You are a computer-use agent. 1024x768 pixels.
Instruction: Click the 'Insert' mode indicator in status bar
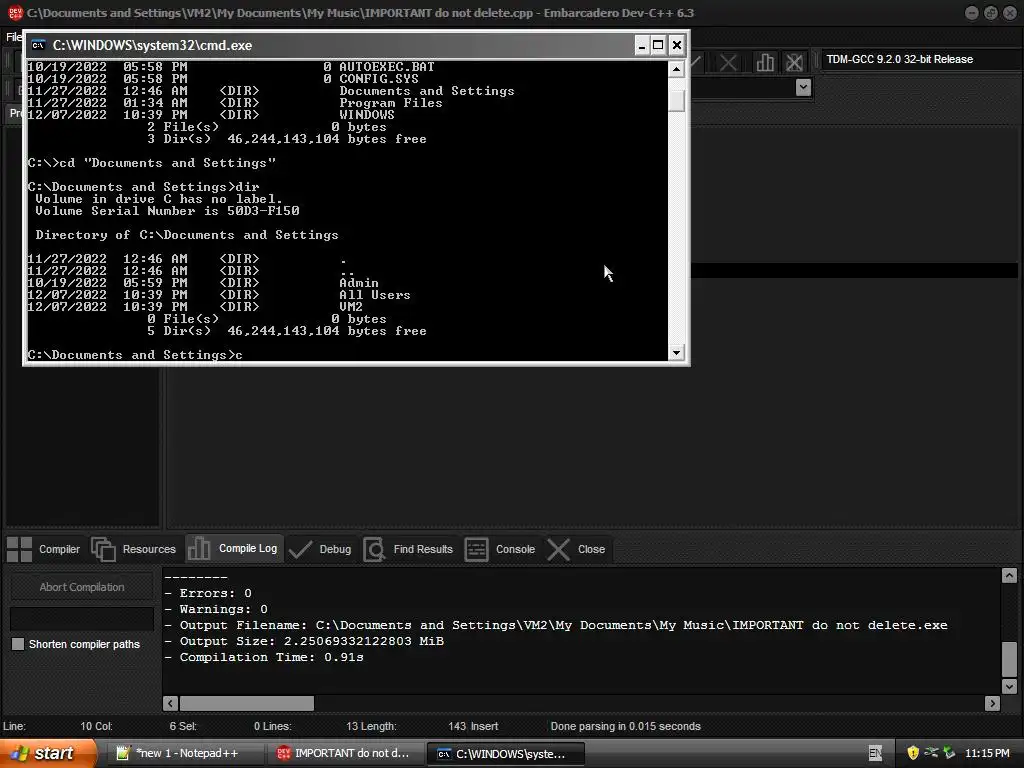click(484, 726)
